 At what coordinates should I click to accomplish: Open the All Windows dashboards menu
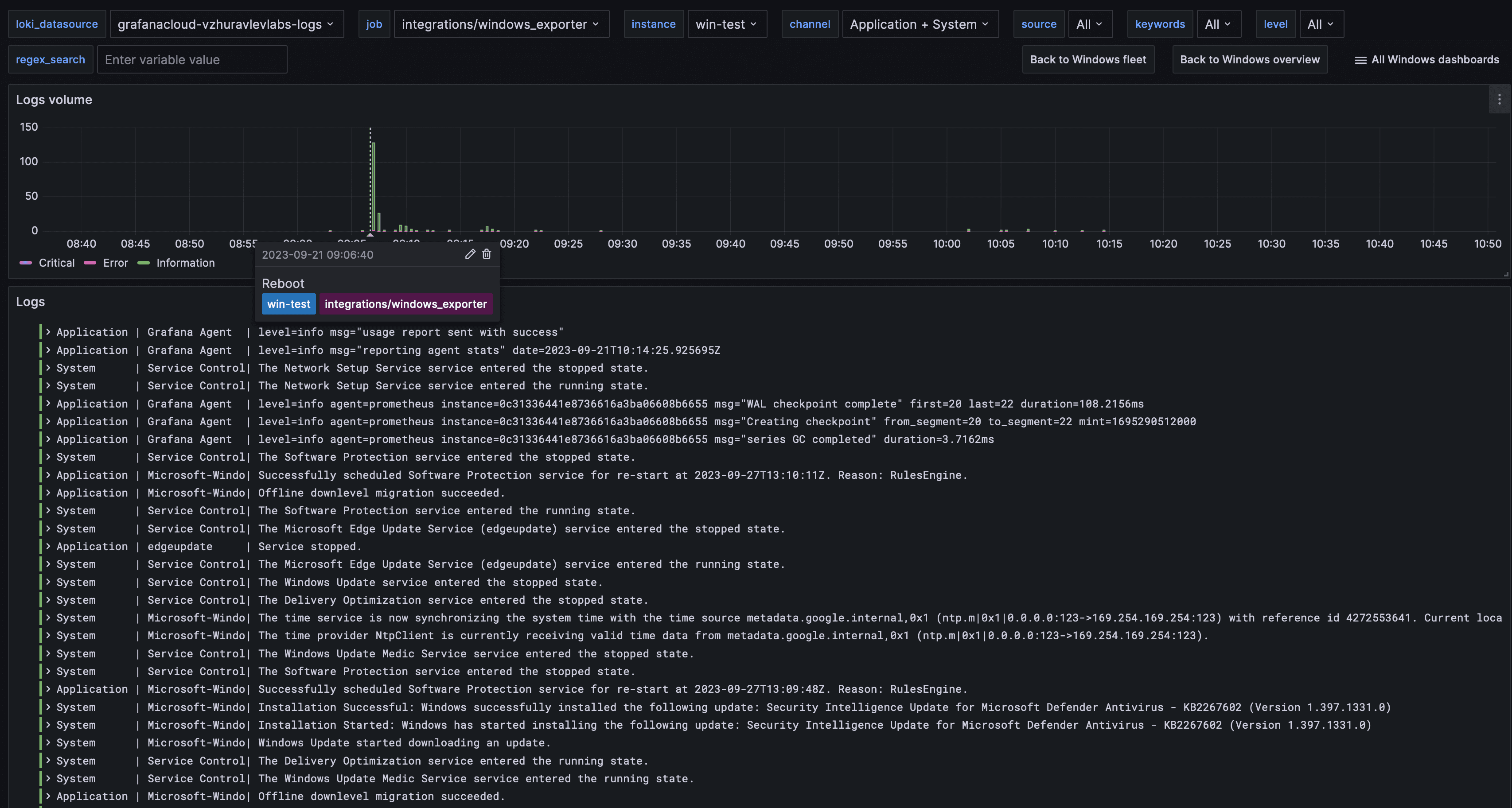pos(1434,60)
